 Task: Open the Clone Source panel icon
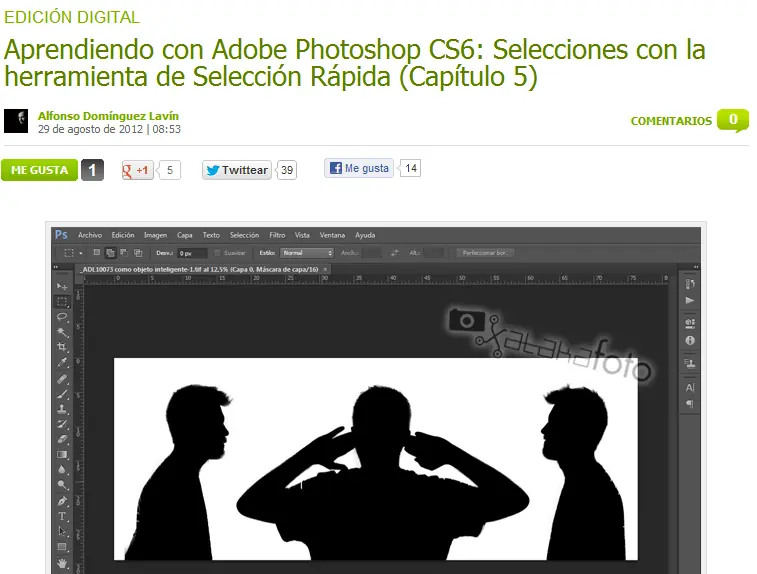coord(690,363)
